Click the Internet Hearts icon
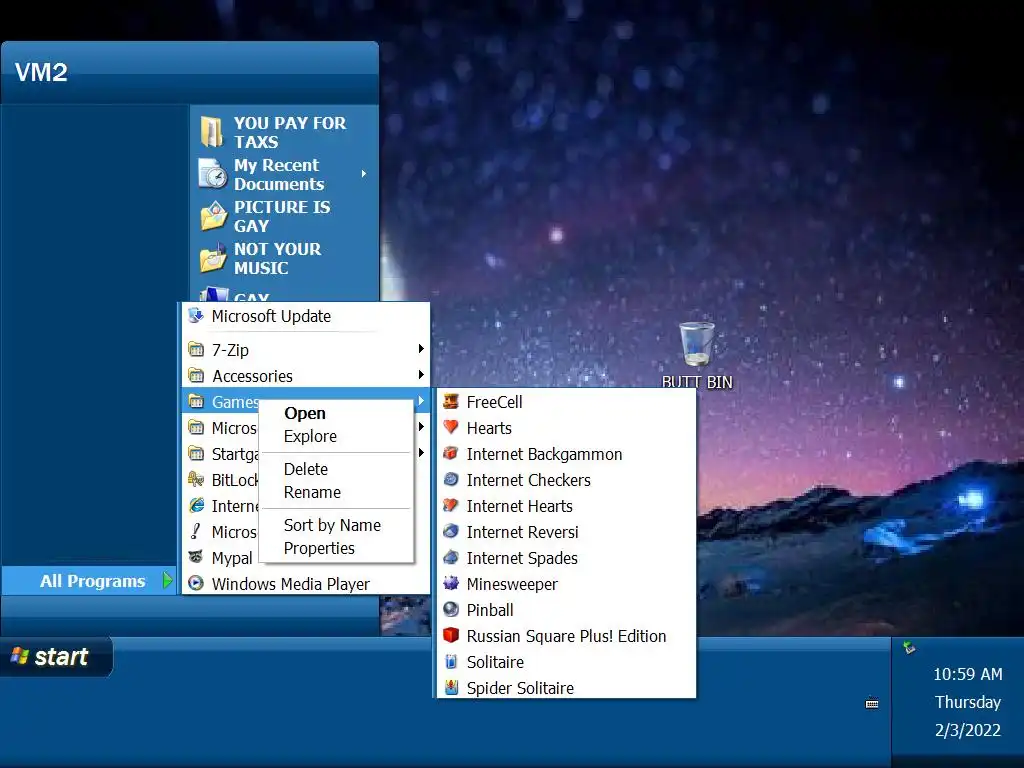 pyautogui.click(x=451, y=506)
